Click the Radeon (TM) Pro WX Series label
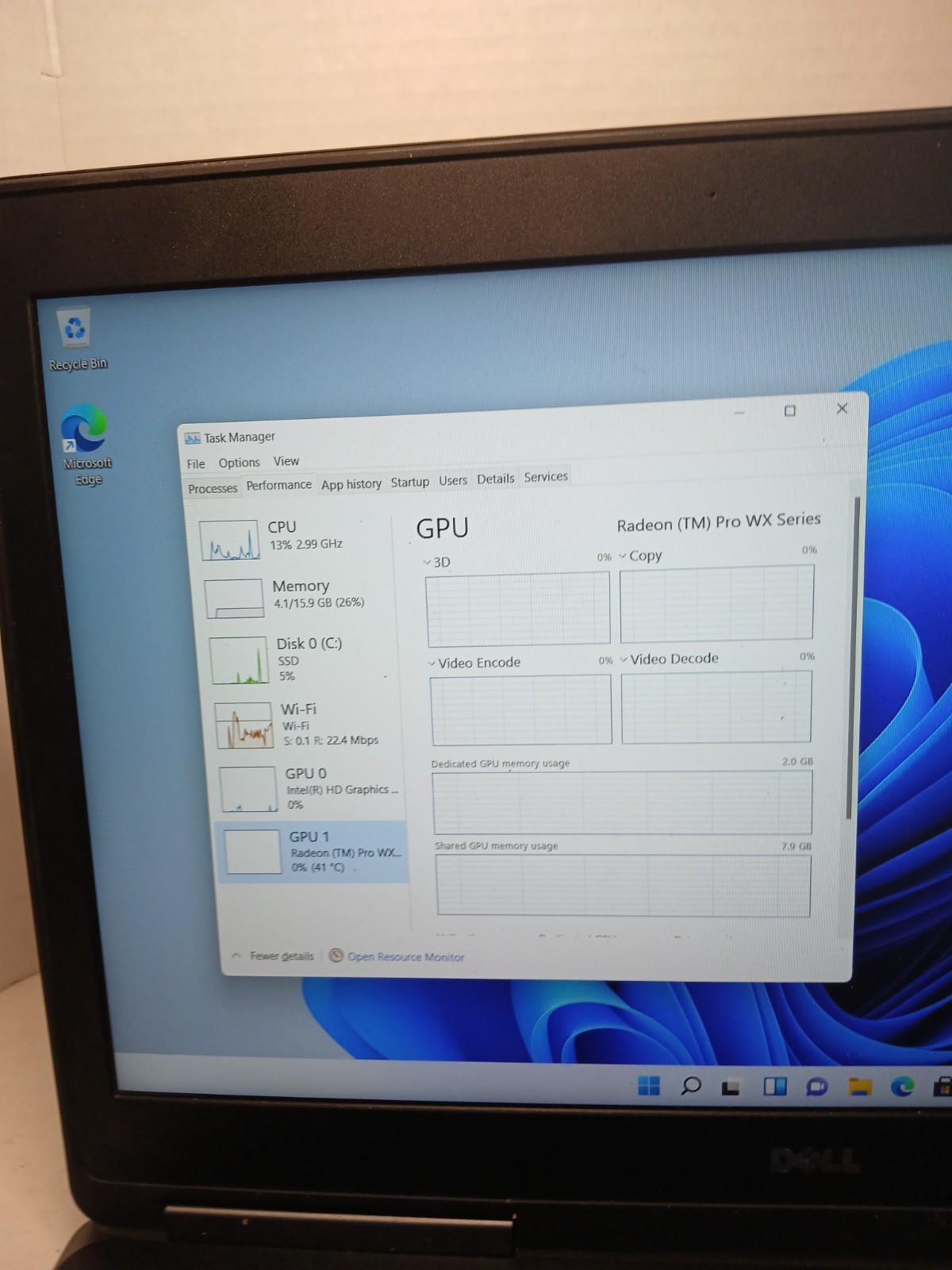Screen dimensions: 952x1270 click(x=719, y=521)
